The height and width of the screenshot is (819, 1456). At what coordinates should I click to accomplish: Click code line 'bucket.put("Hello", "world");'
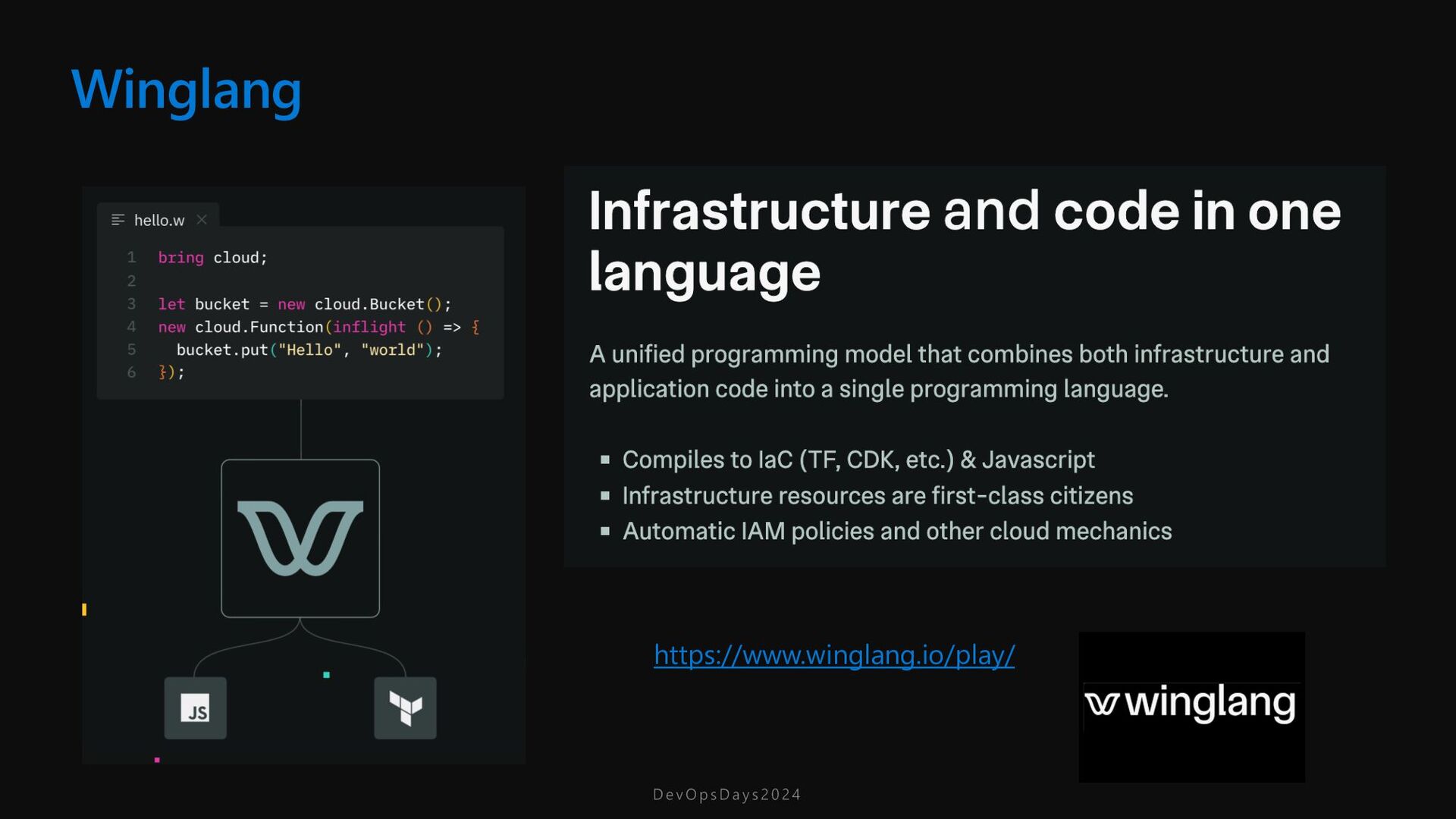click(x=309, y=350)
